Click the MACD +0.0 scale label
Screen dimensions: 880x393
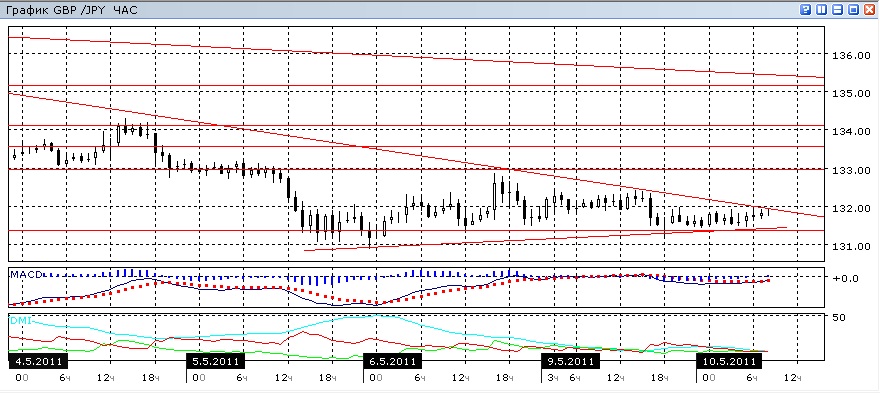tap(845, 278)
